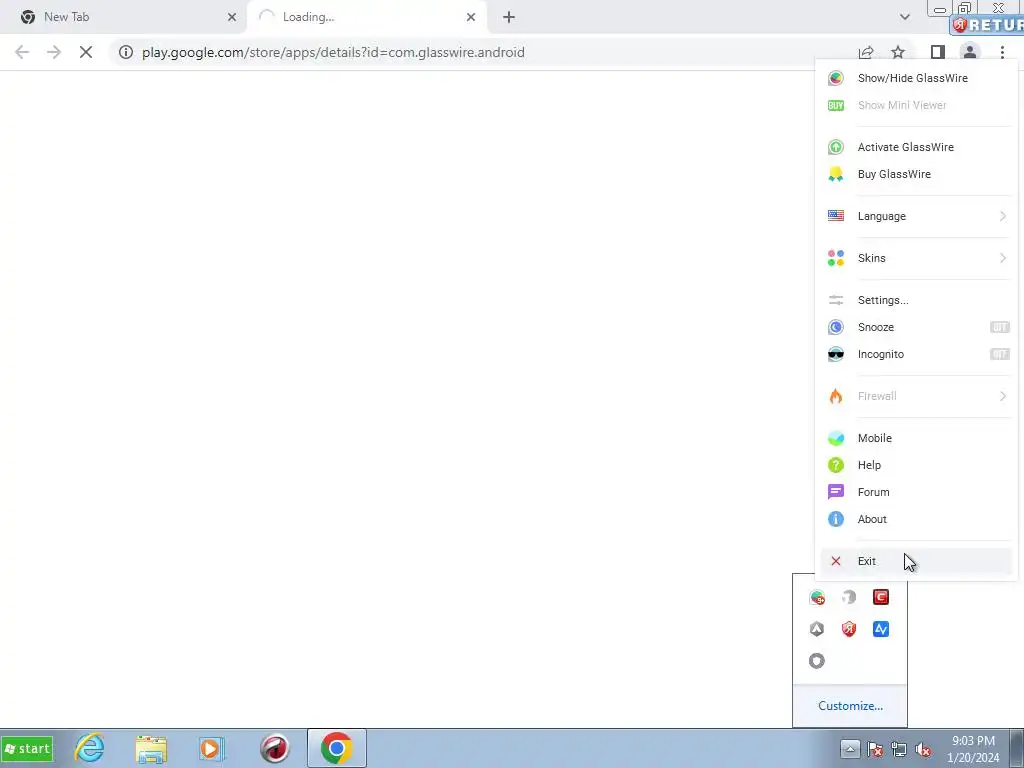The width and height of the screenshot is (1024, 768).
Task: Click the US flag icon next to Language
Action: tap(835, 216)
